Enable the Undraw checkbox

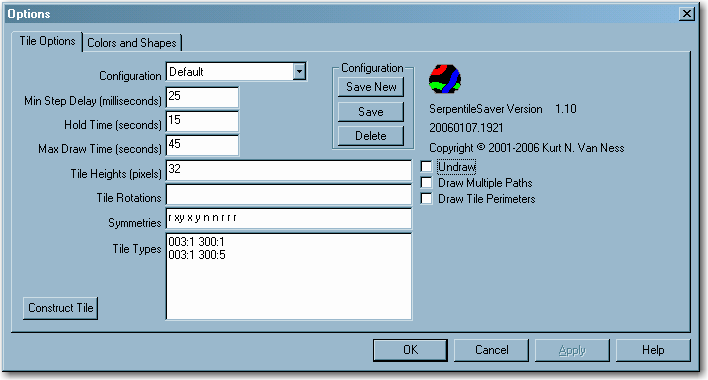tap(426, 167)
